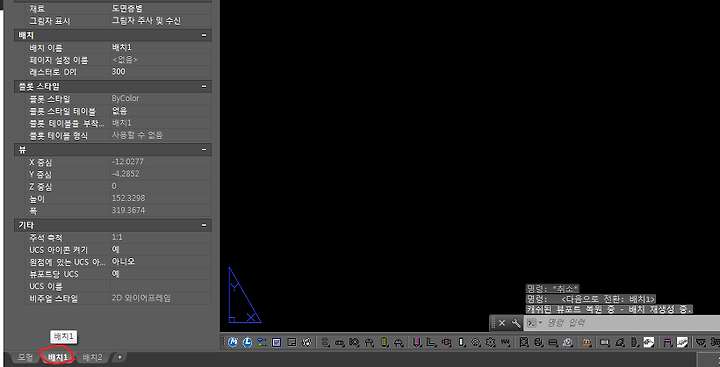The width and height of the screenshot is (720, 367).
Task: Open 원점에 있는 UCS value 아니오
Action: tap(160, 262)
